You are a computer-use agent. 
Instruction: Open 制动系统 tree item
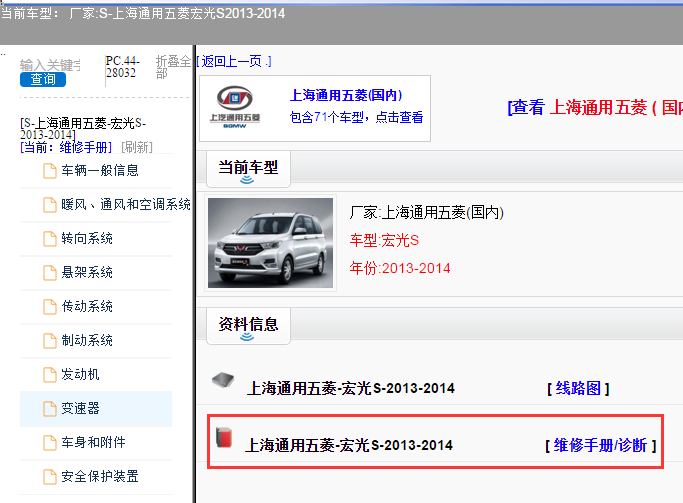point(87,340)
